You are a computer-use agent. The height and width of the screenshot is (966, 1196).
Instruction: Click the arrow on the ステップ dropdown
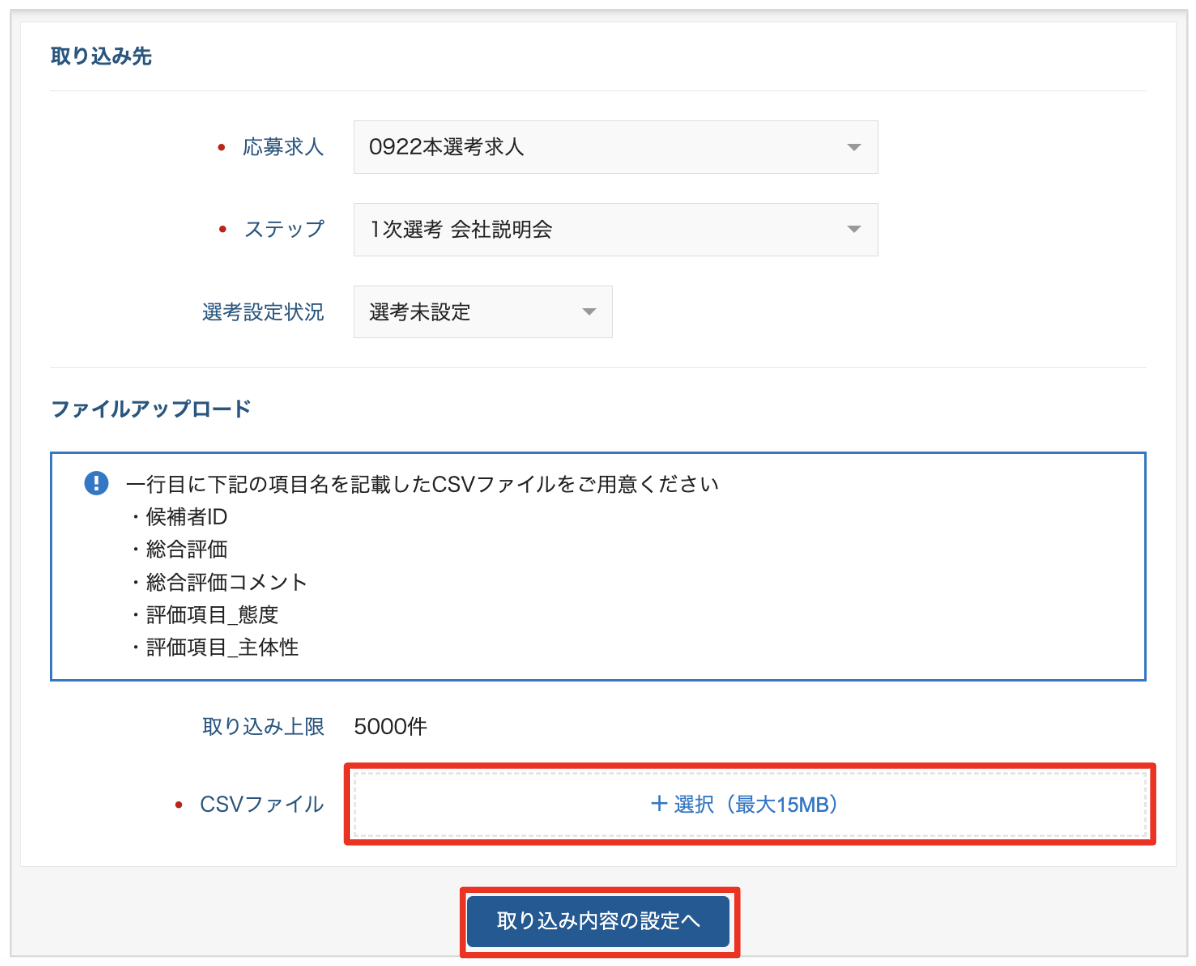853,230
